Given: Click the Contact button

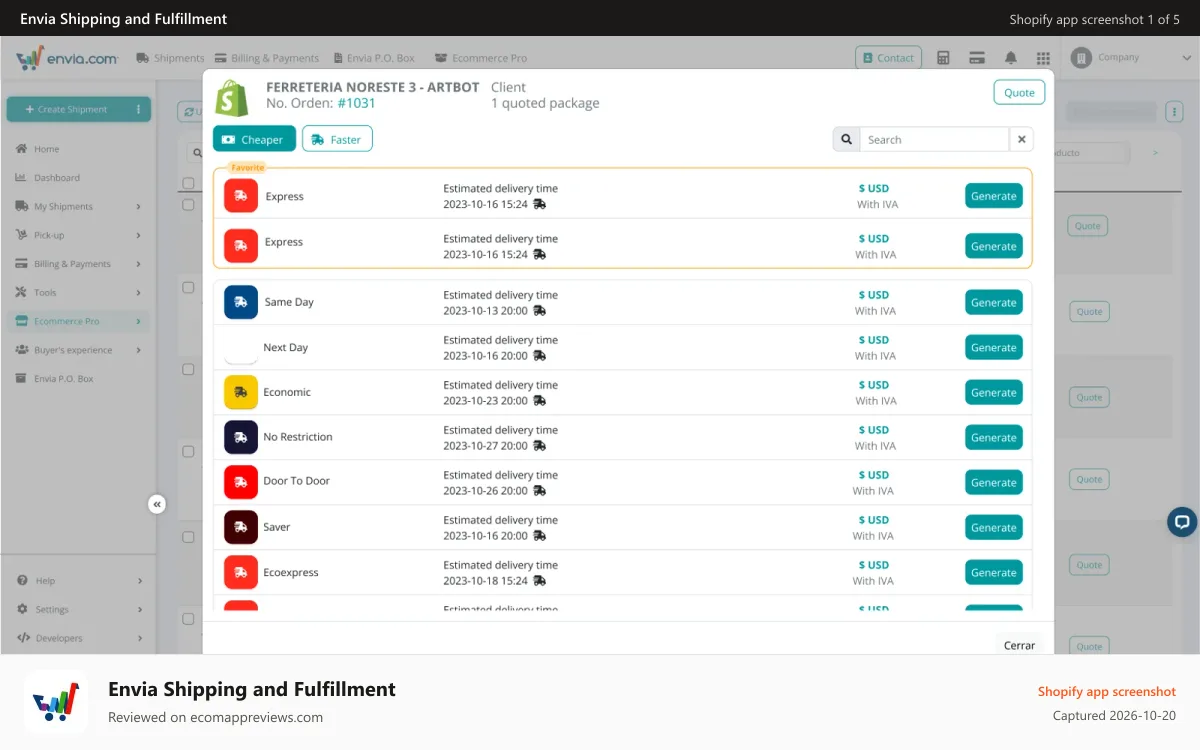Looking at the screenshot, I should [889, 58].
